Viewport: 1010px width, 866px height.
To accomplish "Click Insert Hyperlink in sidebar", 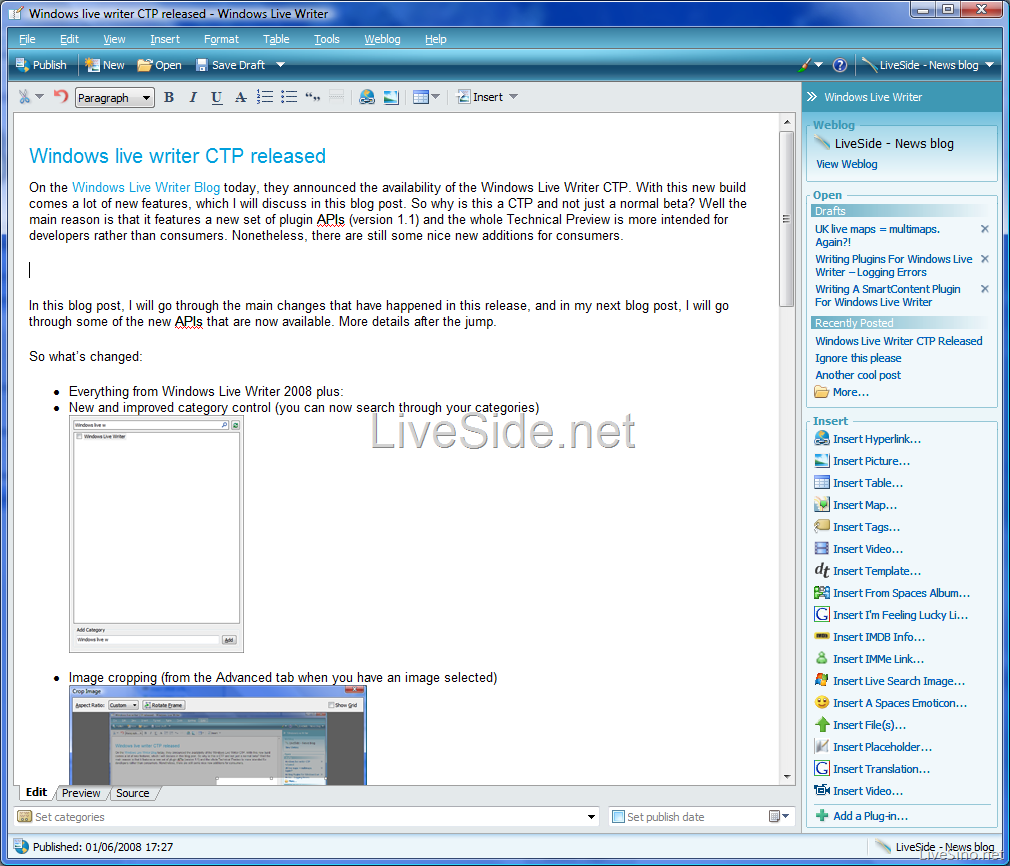I will point(868,439).
